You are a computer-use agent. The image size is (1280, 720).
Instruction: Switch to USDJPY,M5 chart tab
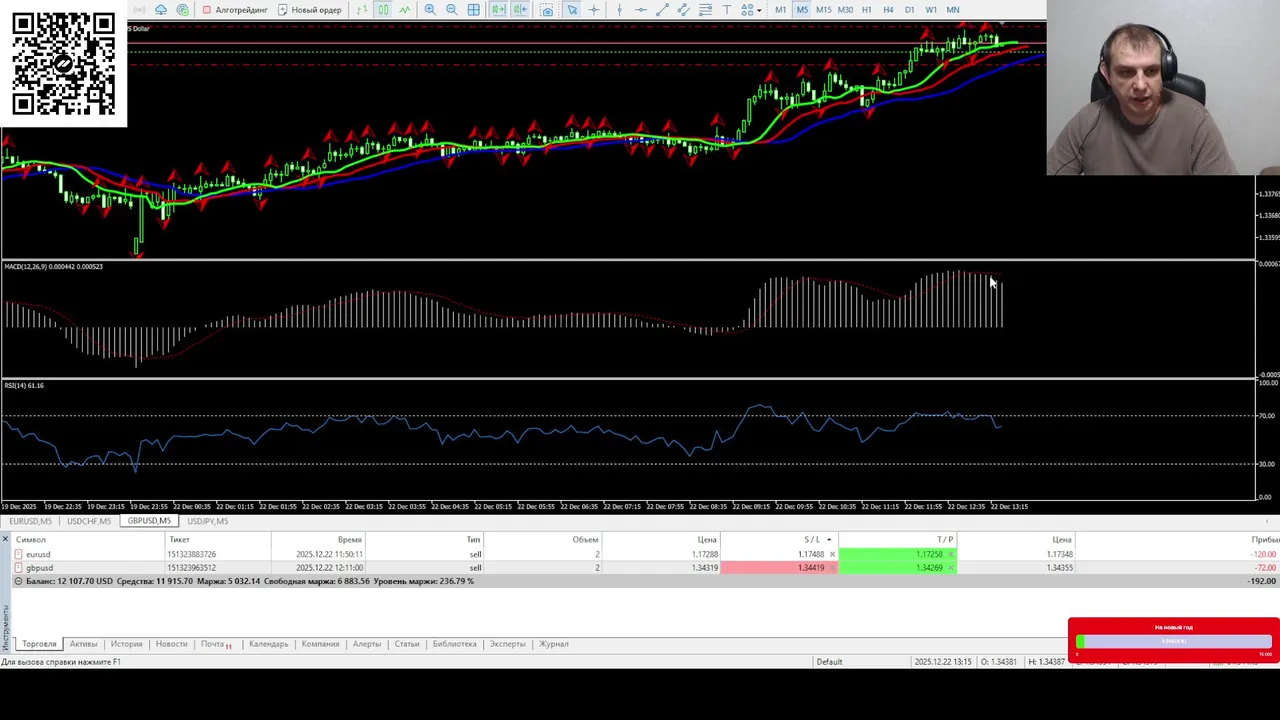pyautogui.click(x=207, y=521)
